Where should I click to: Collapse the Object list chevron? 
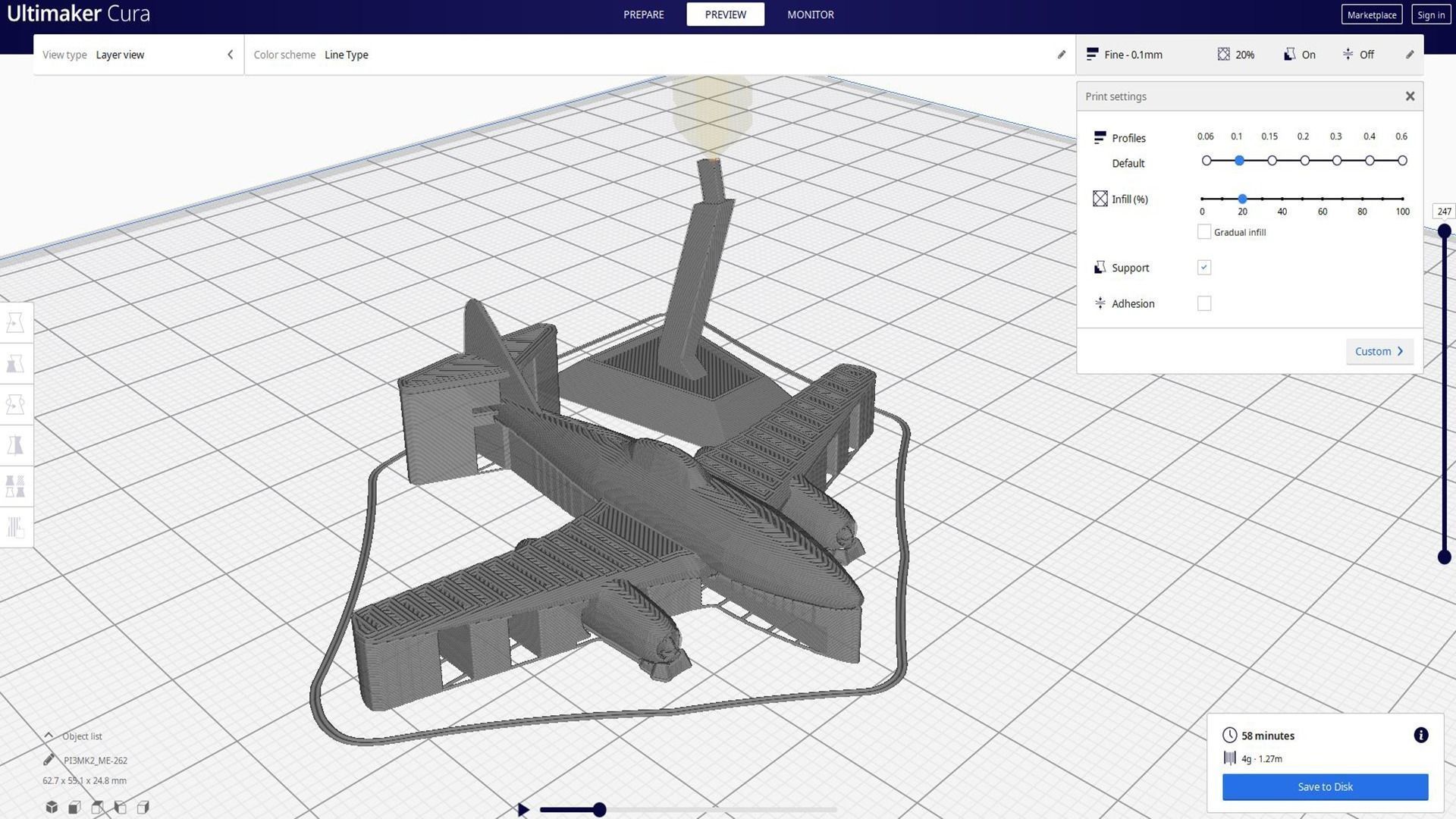coord(49,736)
